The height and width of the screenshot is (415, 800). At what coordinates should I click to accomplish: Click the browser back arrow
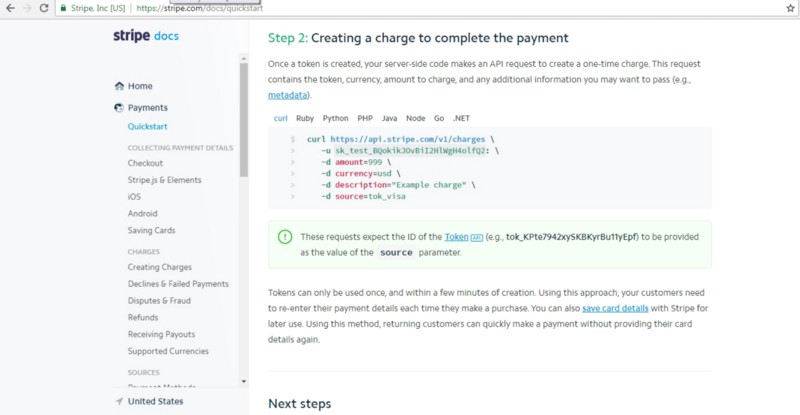point(9,7)
